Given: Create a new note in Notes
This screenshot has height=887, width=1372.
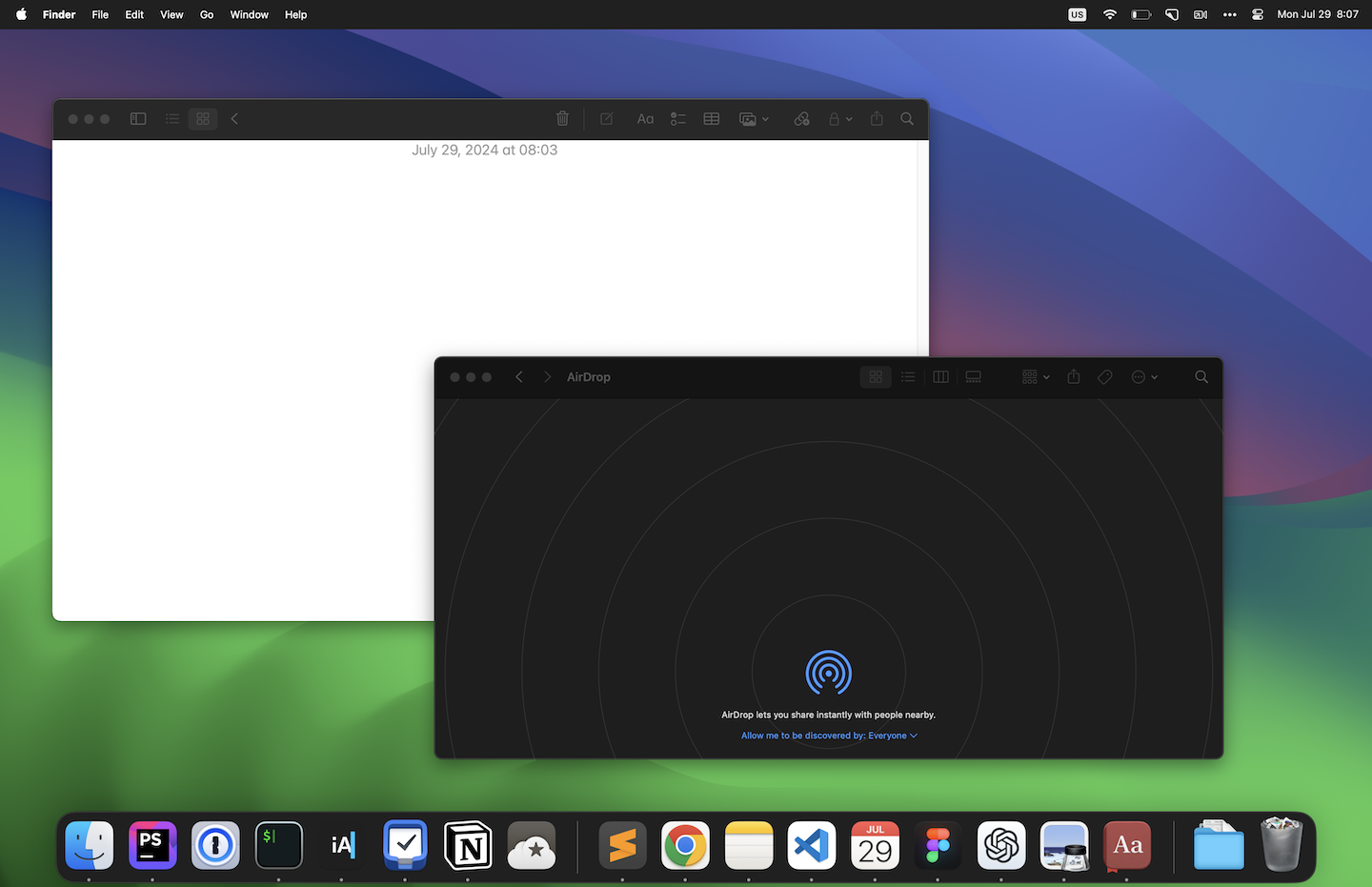Looking at the screenshot, I should (607, 119).
